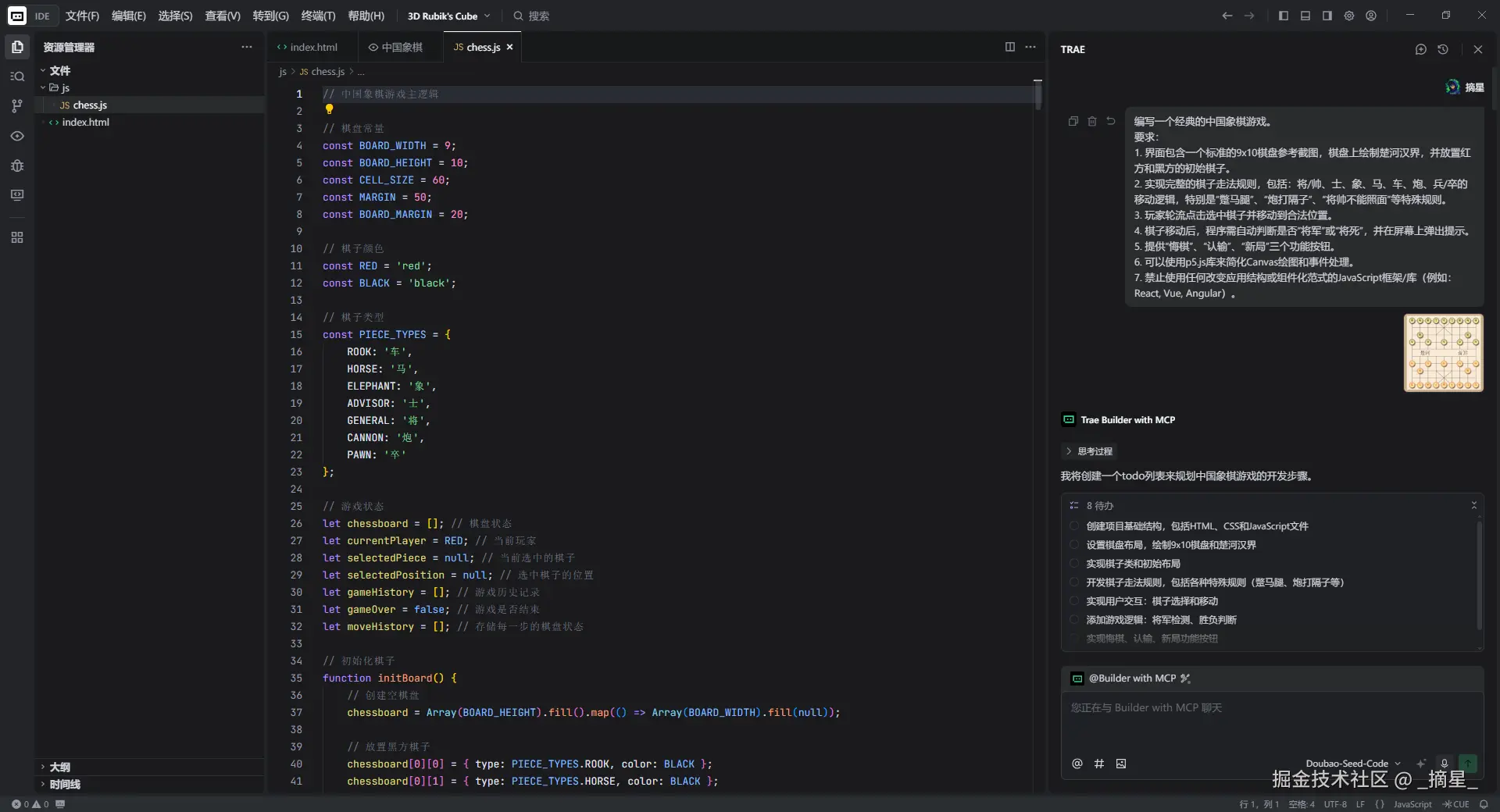
Task: Attach an image using the picture icon
Action: [x=1121, y=764]
